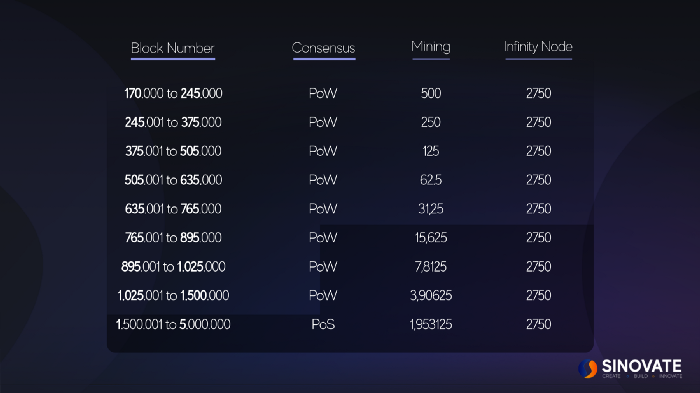Select the 245.001 to 375.000 block range

tap(173, 122)
